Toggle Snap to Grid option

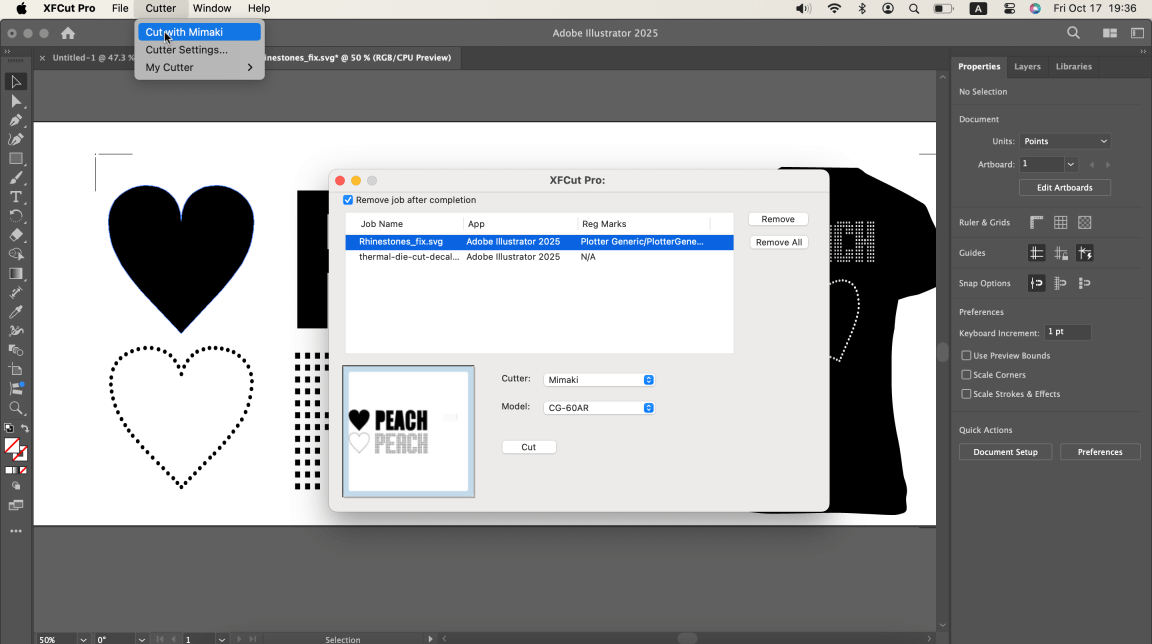[x=1060, y=283]
